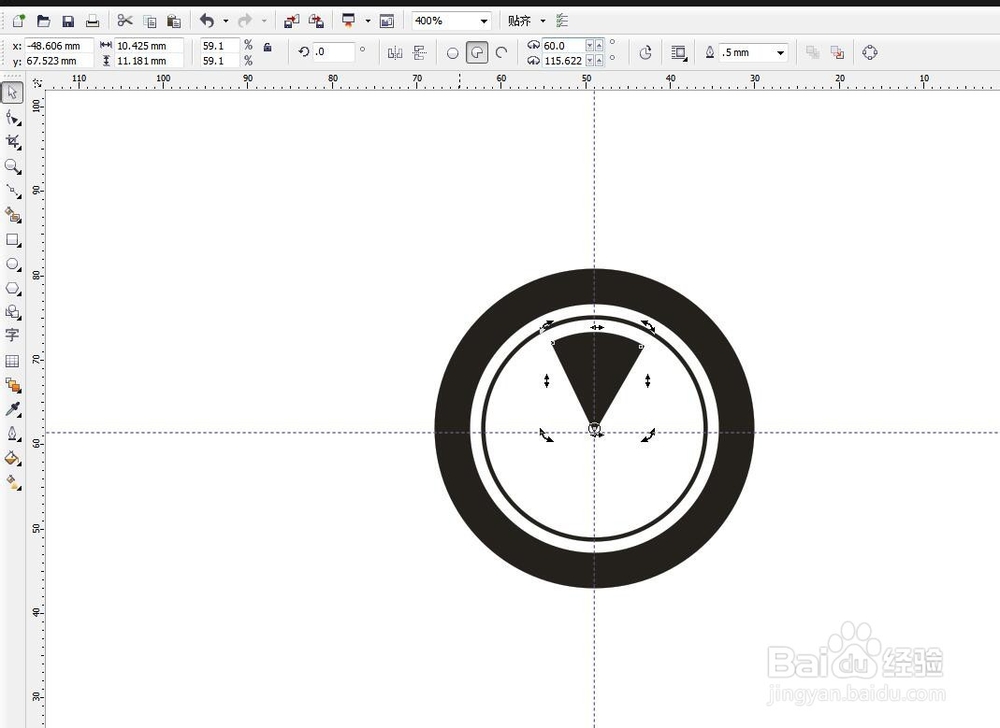The width and height of the screenshot is (1000, 728).
Task: Open a file with folder icon
Action: point(43,21)
